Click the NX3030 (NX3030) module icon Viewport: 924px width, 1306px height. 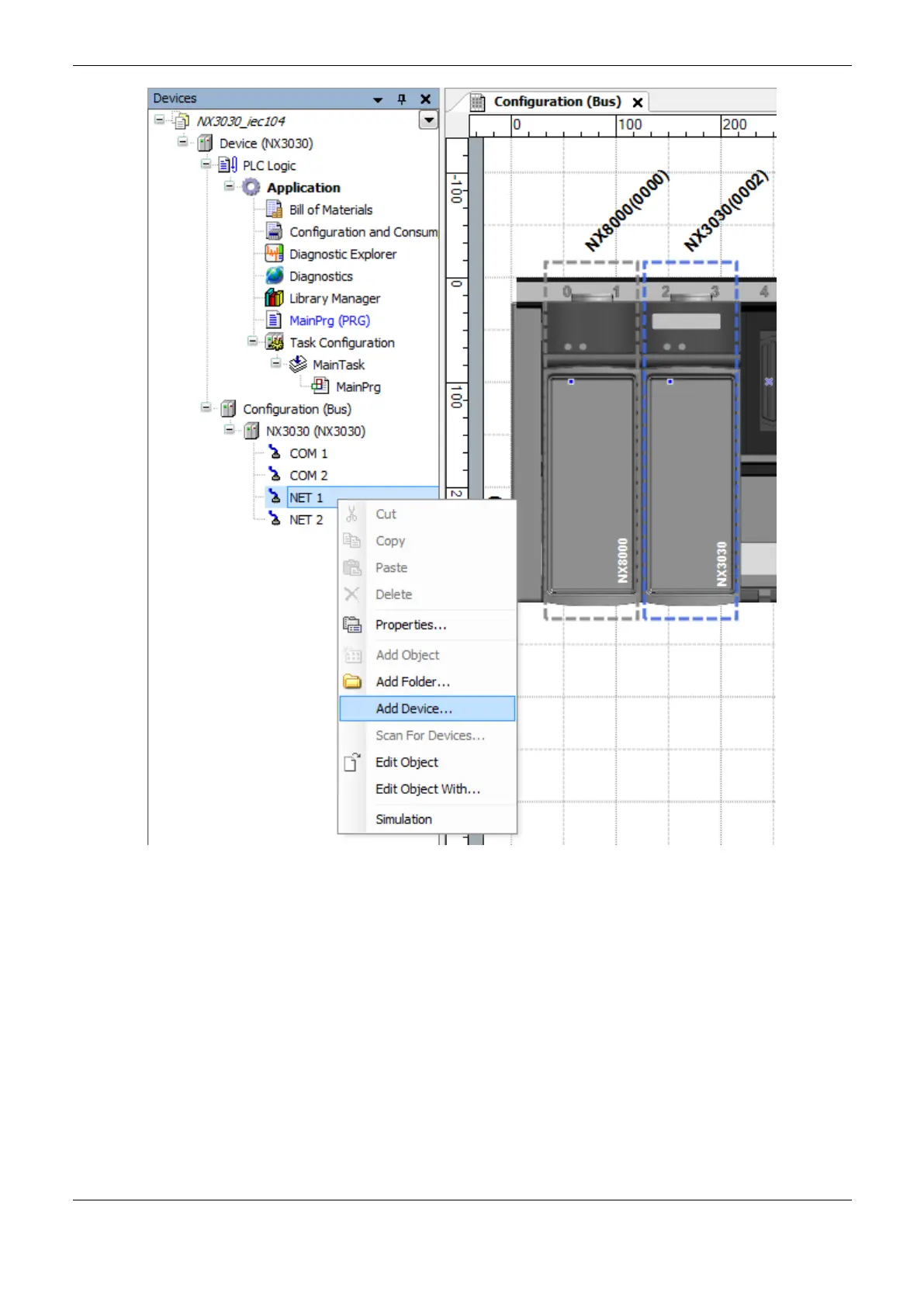tap(251, 431)
